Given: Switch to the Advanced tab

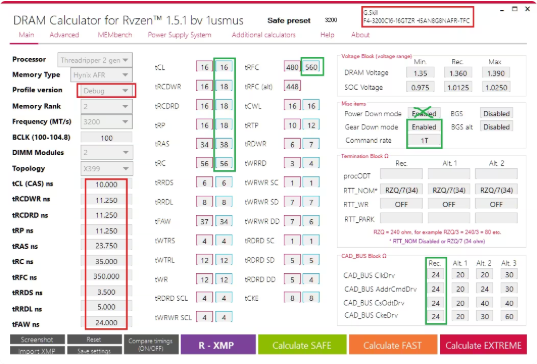Looking at the screenshot, I should (64, 35).
